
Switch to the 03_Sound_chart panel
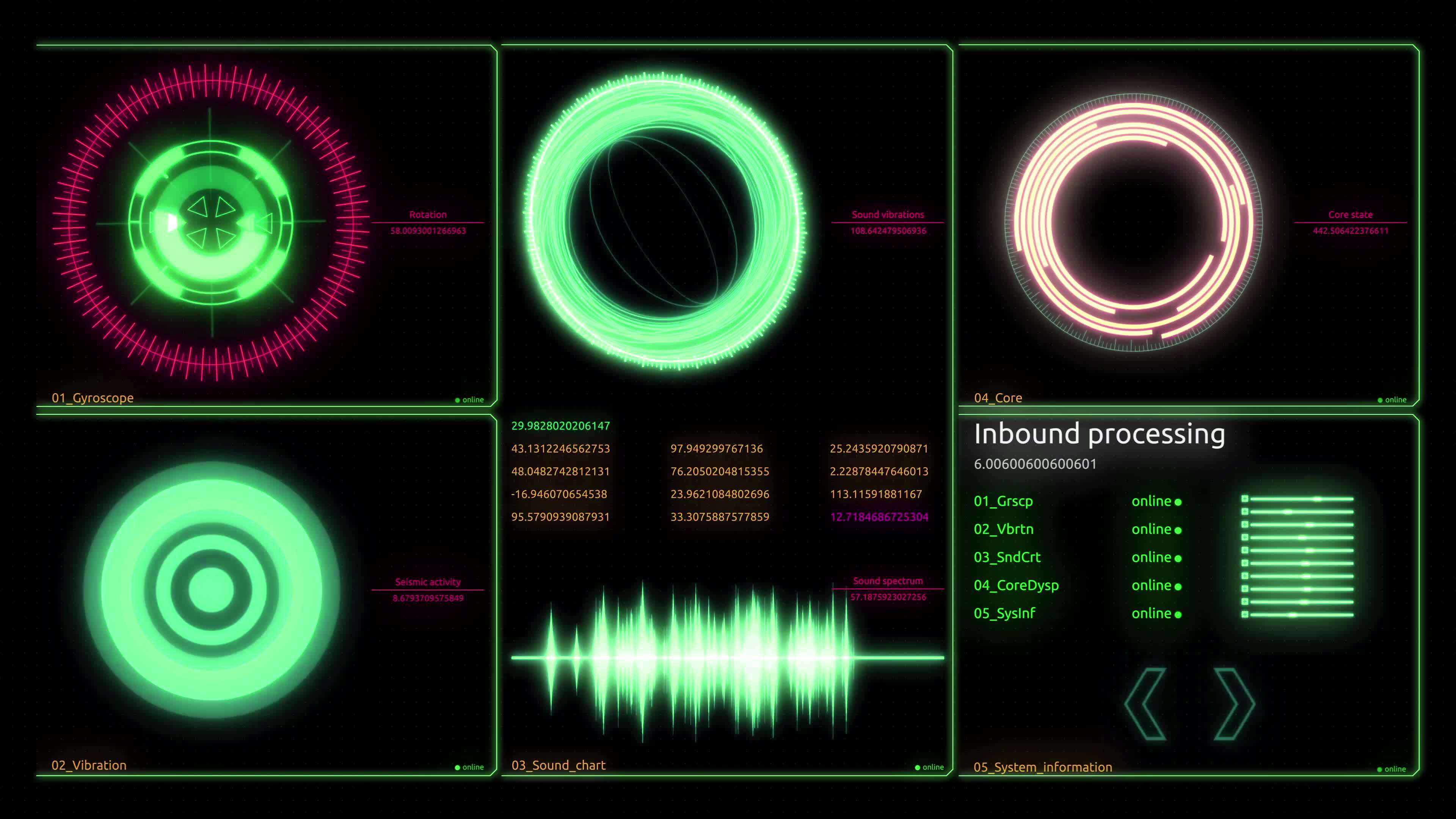559,765
